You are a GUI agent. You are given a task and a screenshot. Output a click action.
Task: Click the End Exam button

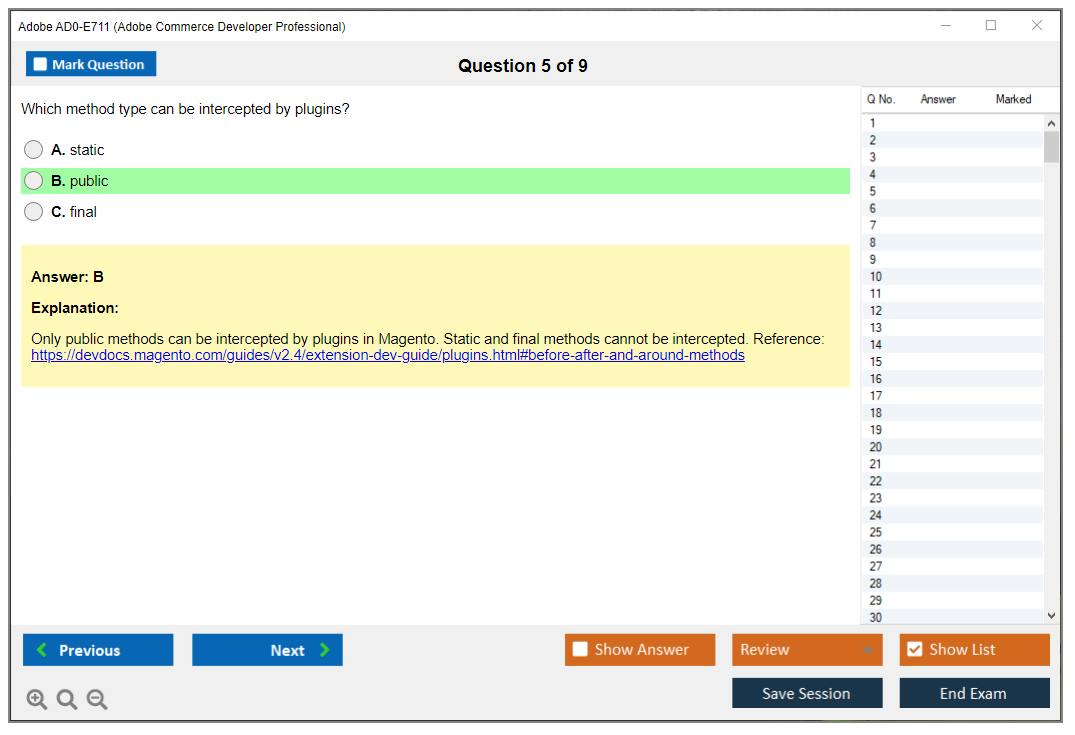click(x=973, y=693)
